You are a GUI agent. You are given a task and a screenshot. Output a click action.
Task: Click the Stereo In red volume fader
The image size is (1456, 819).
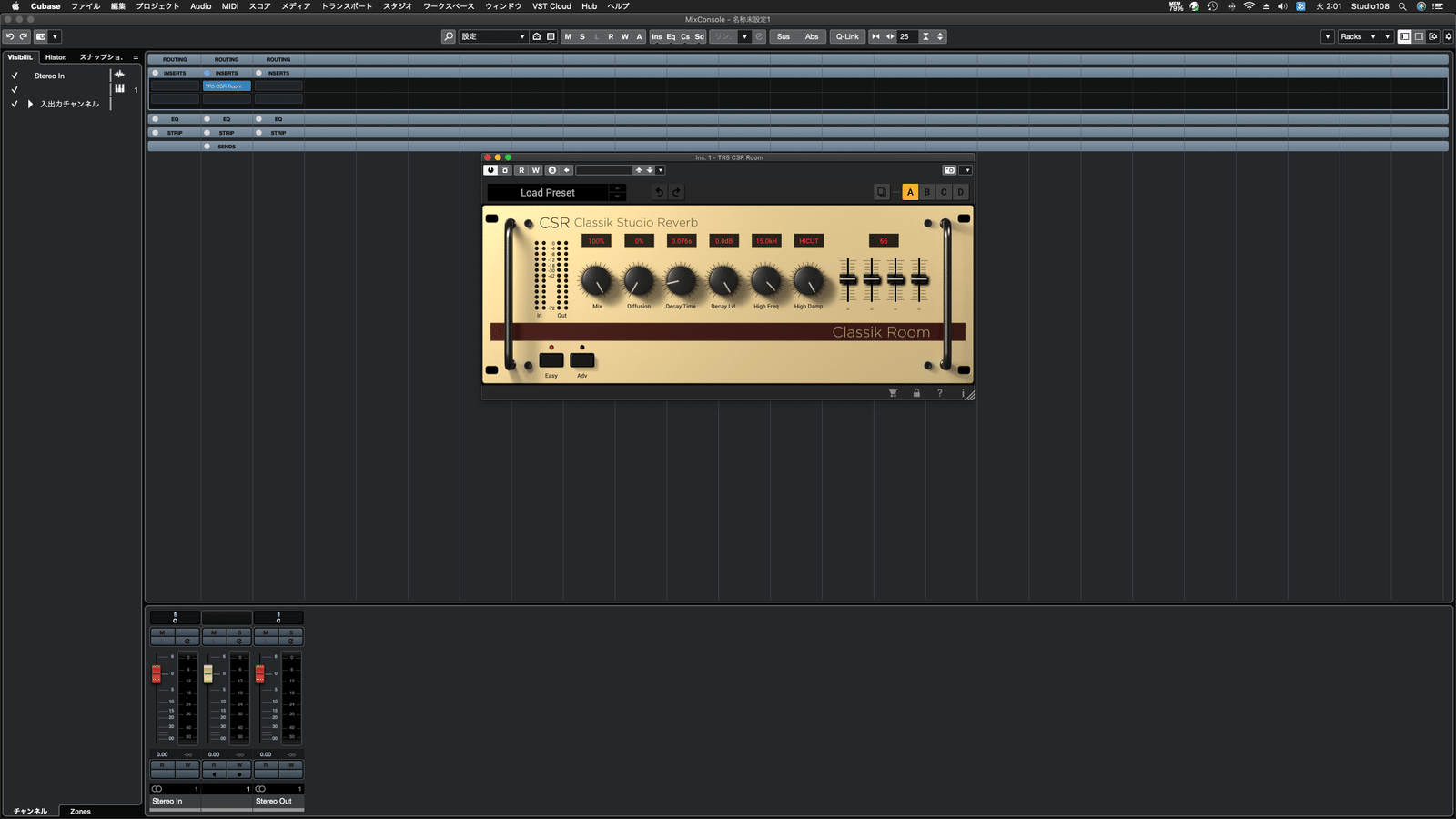(157, 673)
